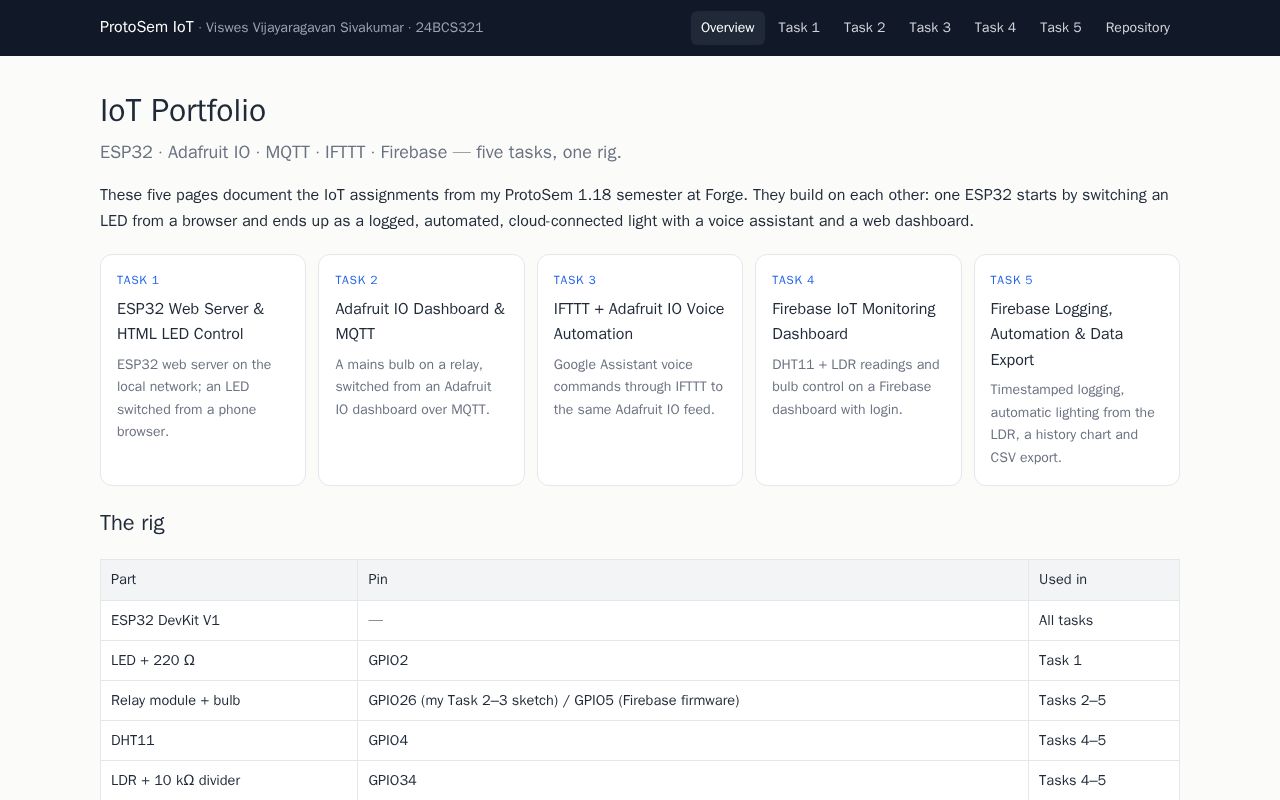Viewport: 1280px width, 800px height.
Task: Select the LED + 220 Ω cell
Action: click(229, 660)
